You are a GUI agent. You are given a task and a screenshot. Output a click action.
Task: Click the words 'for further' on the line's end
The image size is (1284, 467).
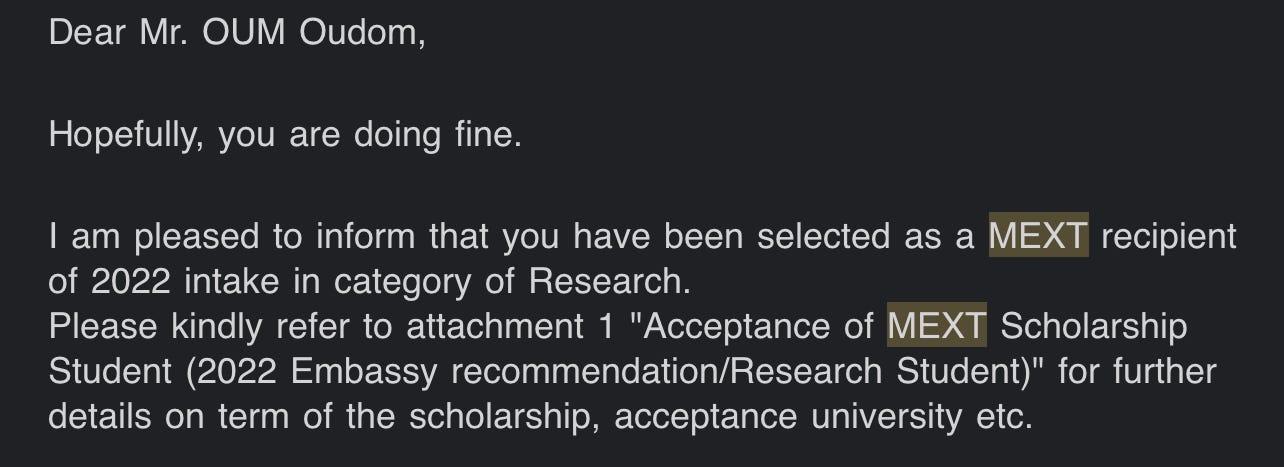click(x=1137, y=371)
